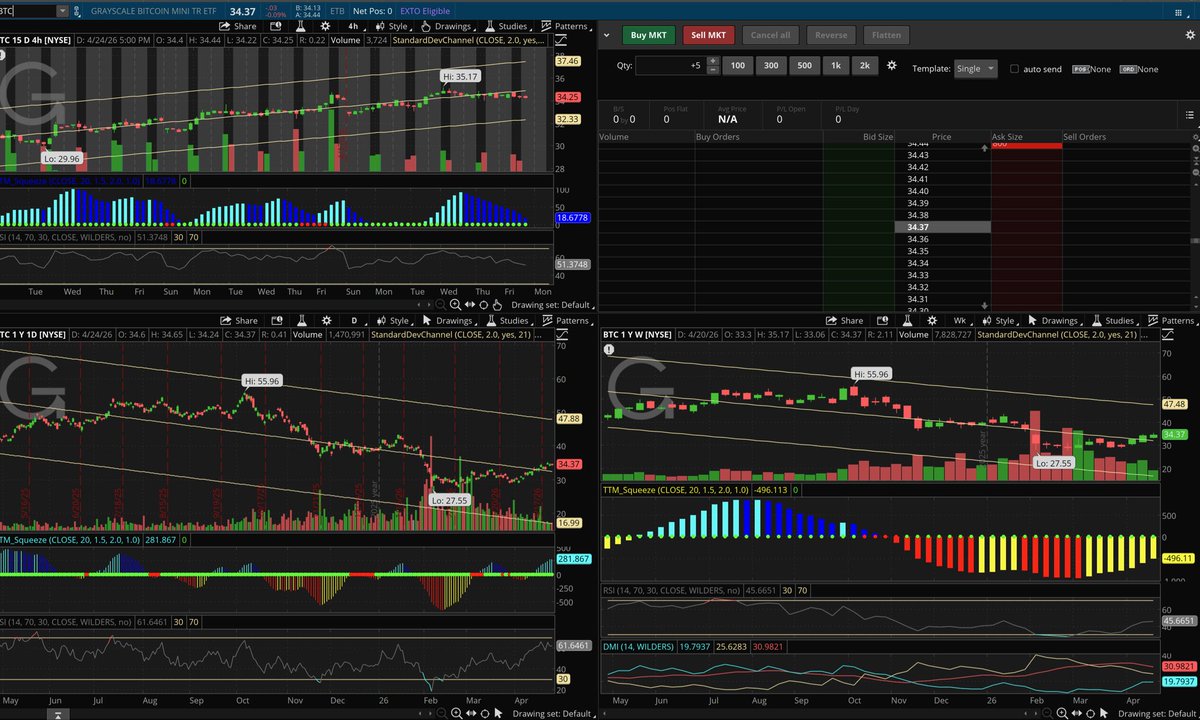
Task: Enable the auto send checkbox
Action: coord(1015,69)
